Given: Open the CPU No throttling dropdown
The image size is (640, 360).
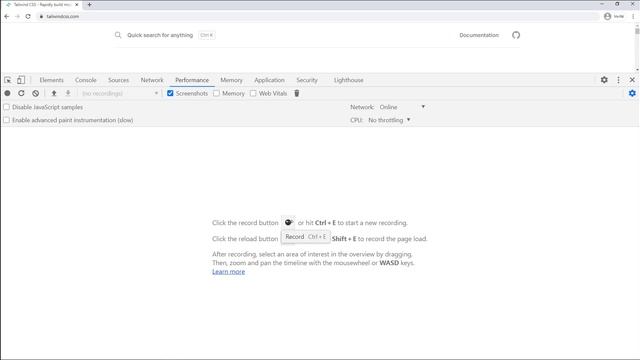Looking at the screenshot, I should [x=389, y=120].
